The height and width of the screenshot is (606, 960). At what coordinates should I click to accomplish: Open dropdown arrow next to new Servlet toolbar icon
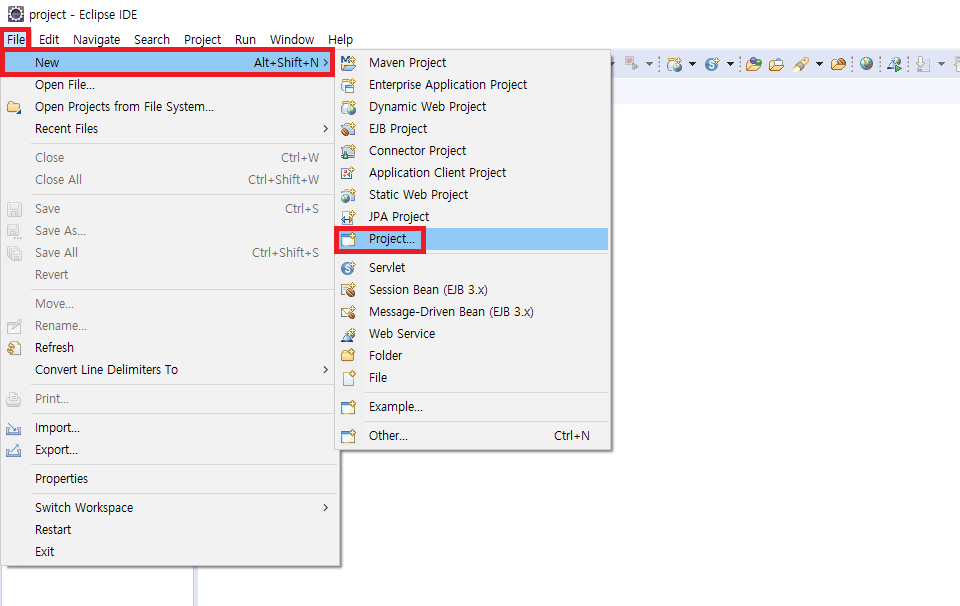(730, 64)
